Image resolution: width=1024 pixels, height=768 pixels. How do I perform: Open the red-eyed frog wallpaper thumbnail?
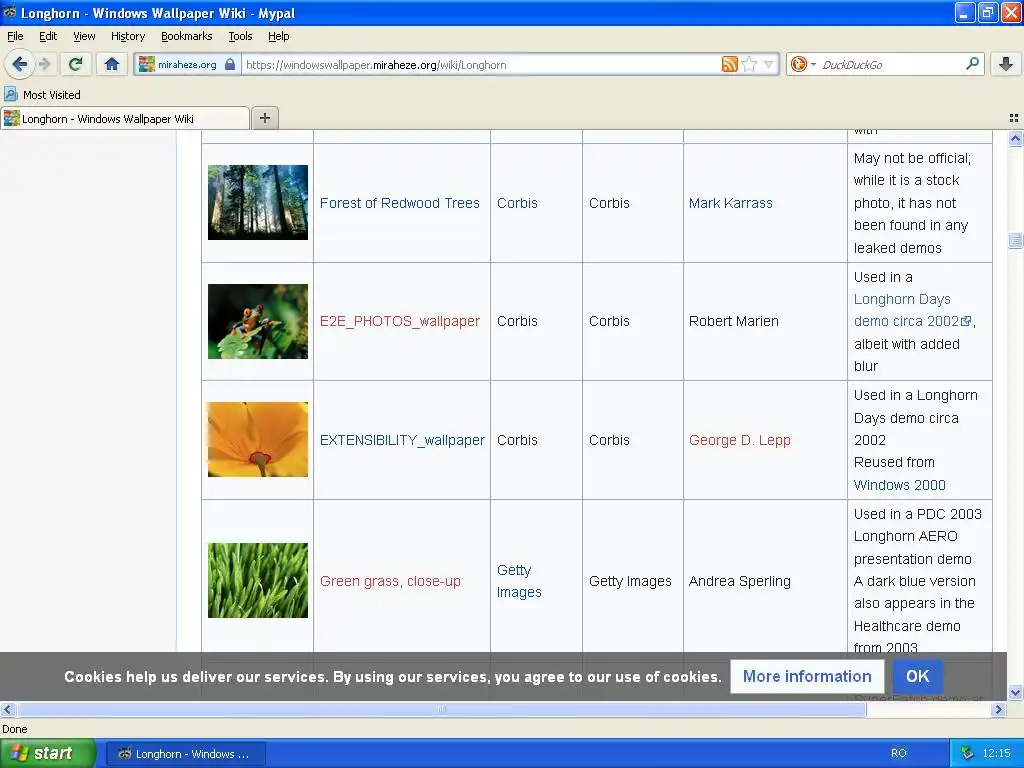258,321
